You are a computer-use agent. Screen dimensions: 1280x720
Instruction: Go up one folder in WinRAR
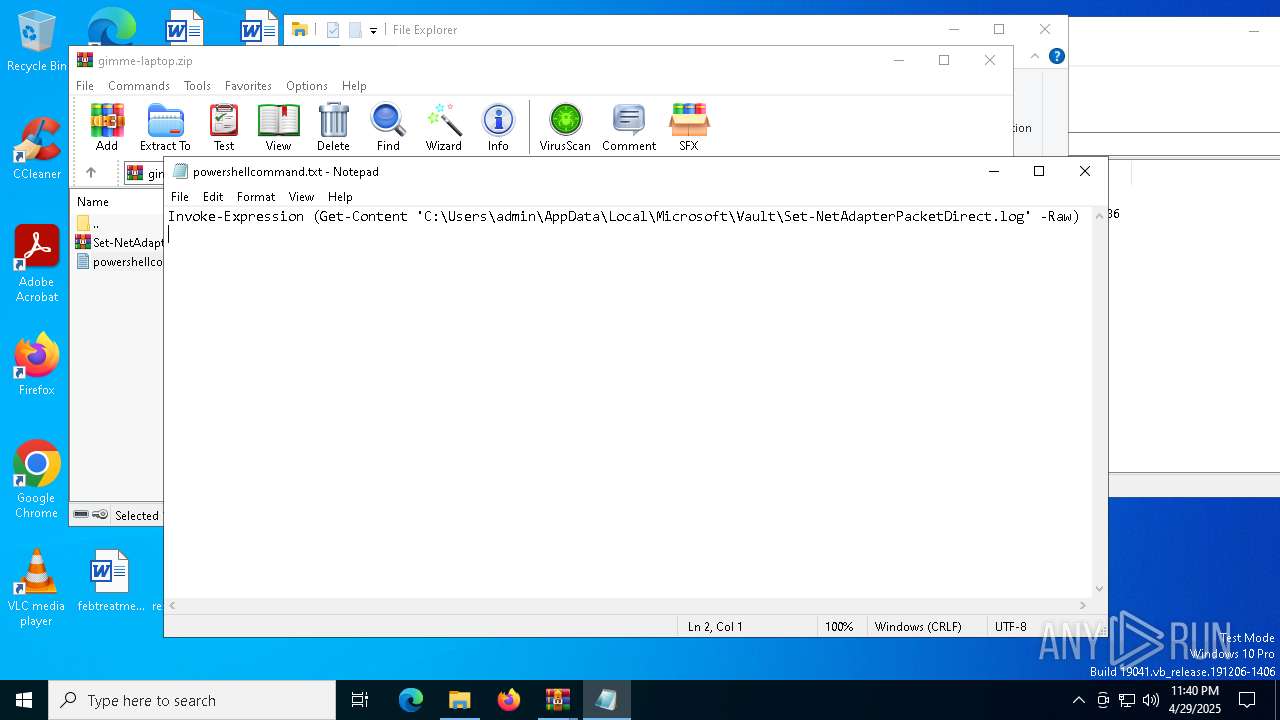(x=91, y=173)
